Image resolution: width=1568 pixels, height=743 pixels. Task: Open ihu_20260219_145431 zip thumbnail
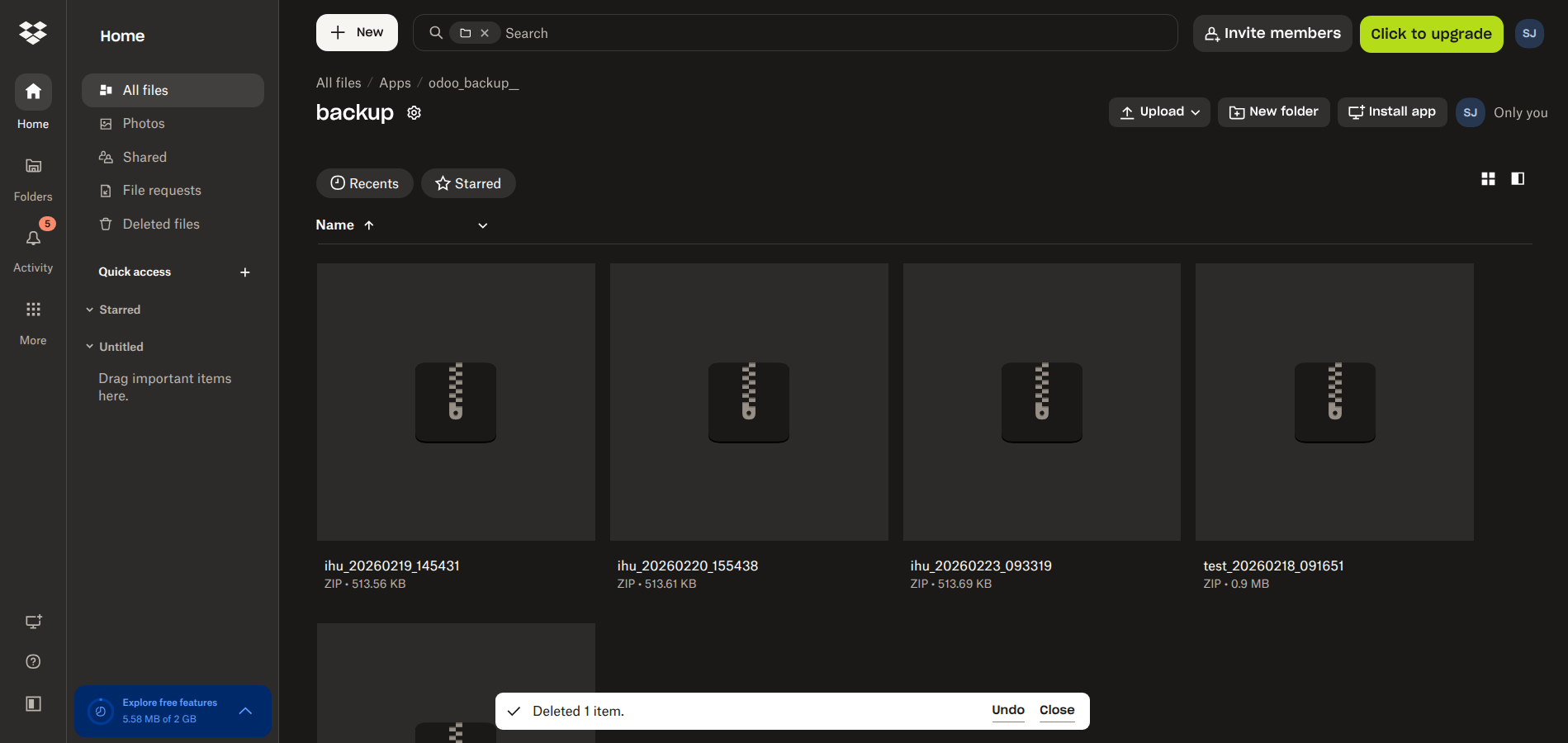tap(456, 402)
